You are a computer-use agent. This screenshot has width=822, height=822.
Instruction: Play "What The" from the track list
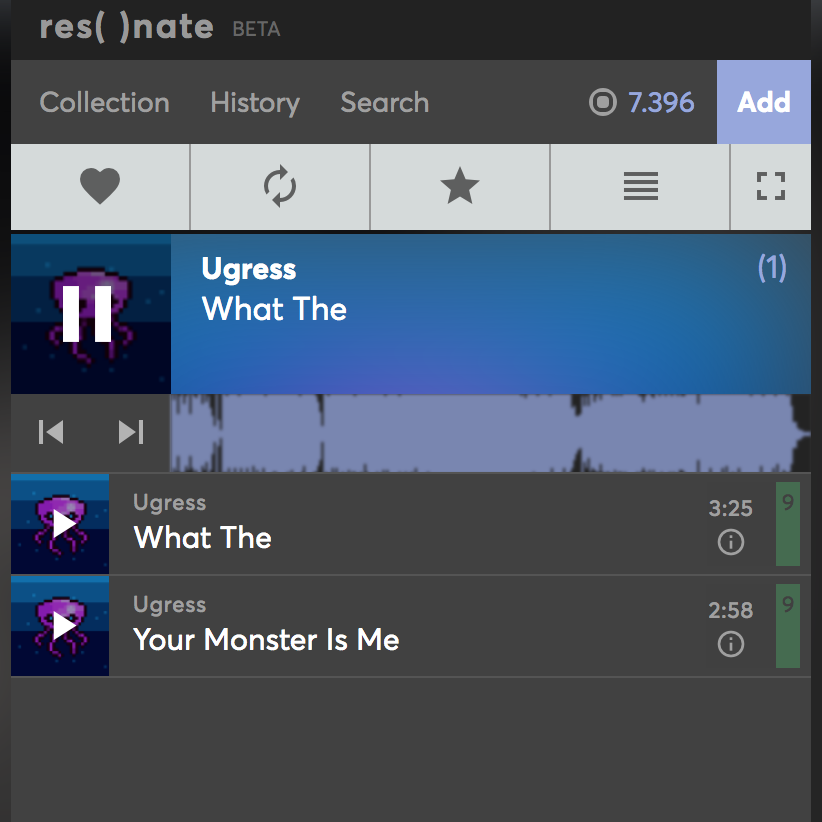point(62,524)
